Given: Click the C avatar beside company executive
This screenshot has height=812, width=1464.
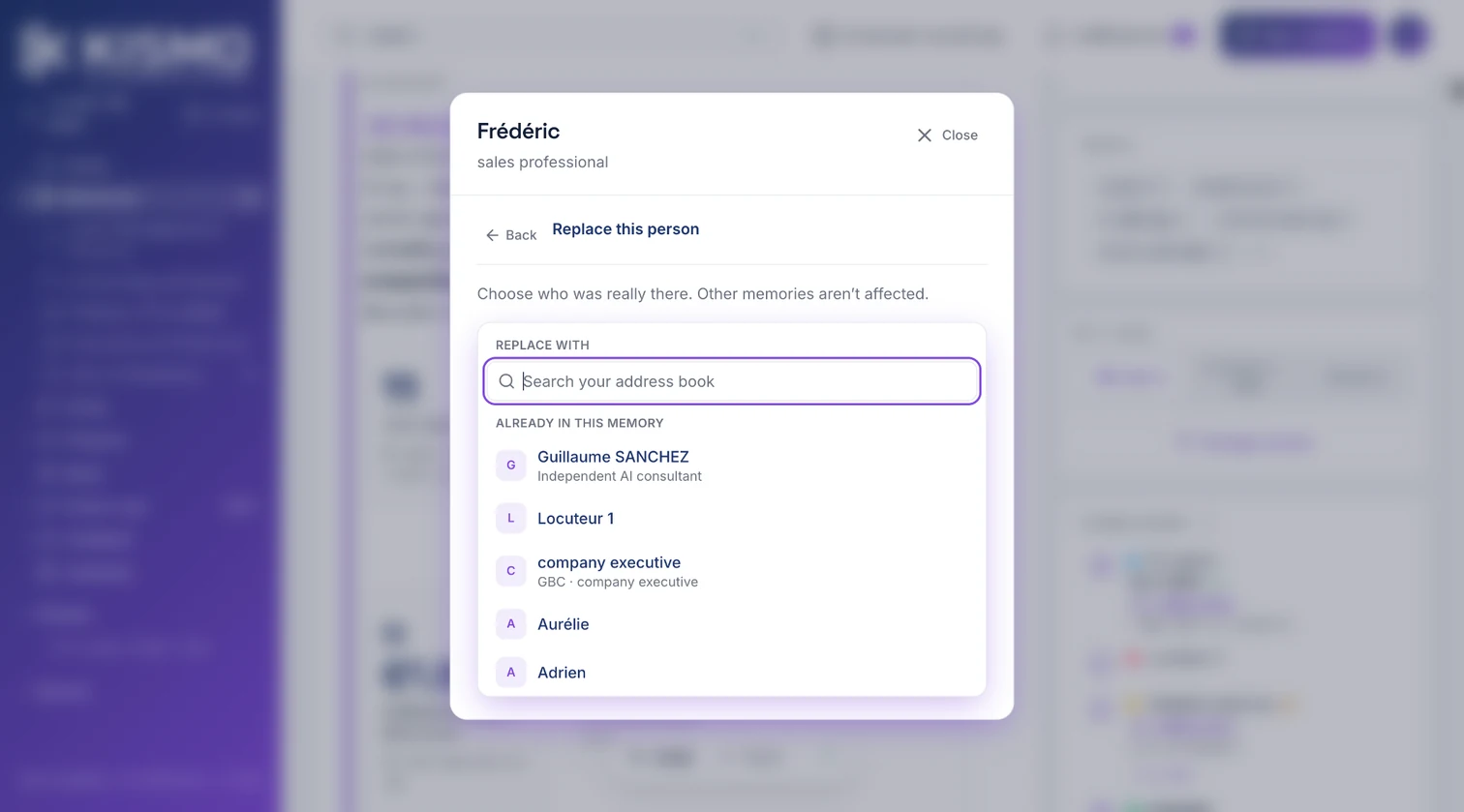Looking at the screenshot, I should (x=511, y=571).
